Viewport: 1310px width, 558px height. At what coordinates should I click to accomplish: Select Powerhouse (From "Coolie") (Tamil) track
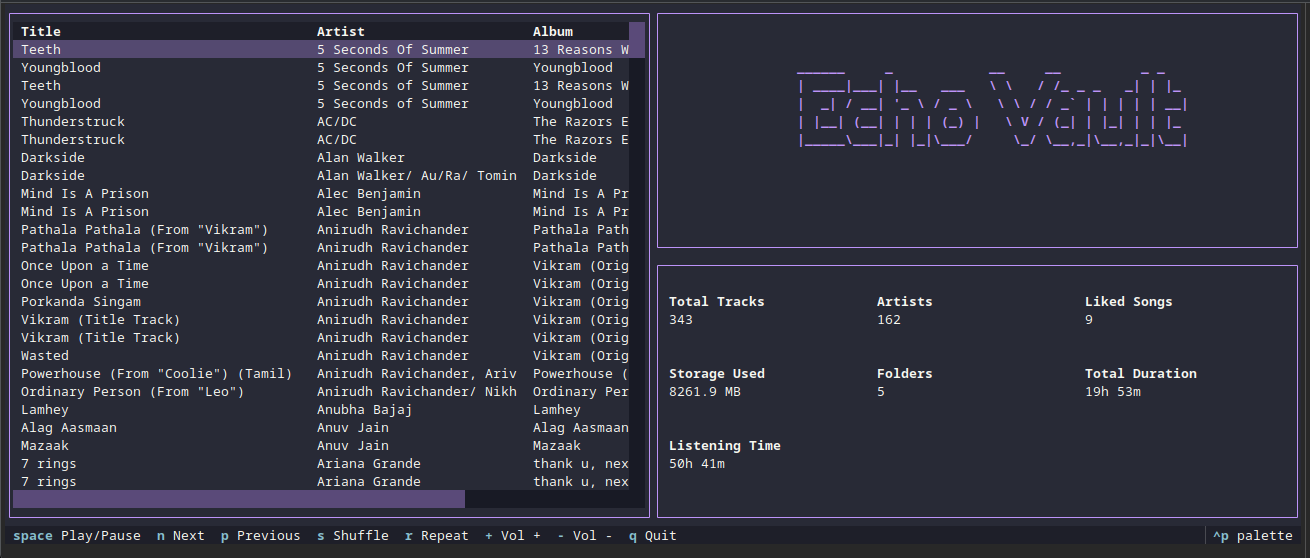click(157, 373)
